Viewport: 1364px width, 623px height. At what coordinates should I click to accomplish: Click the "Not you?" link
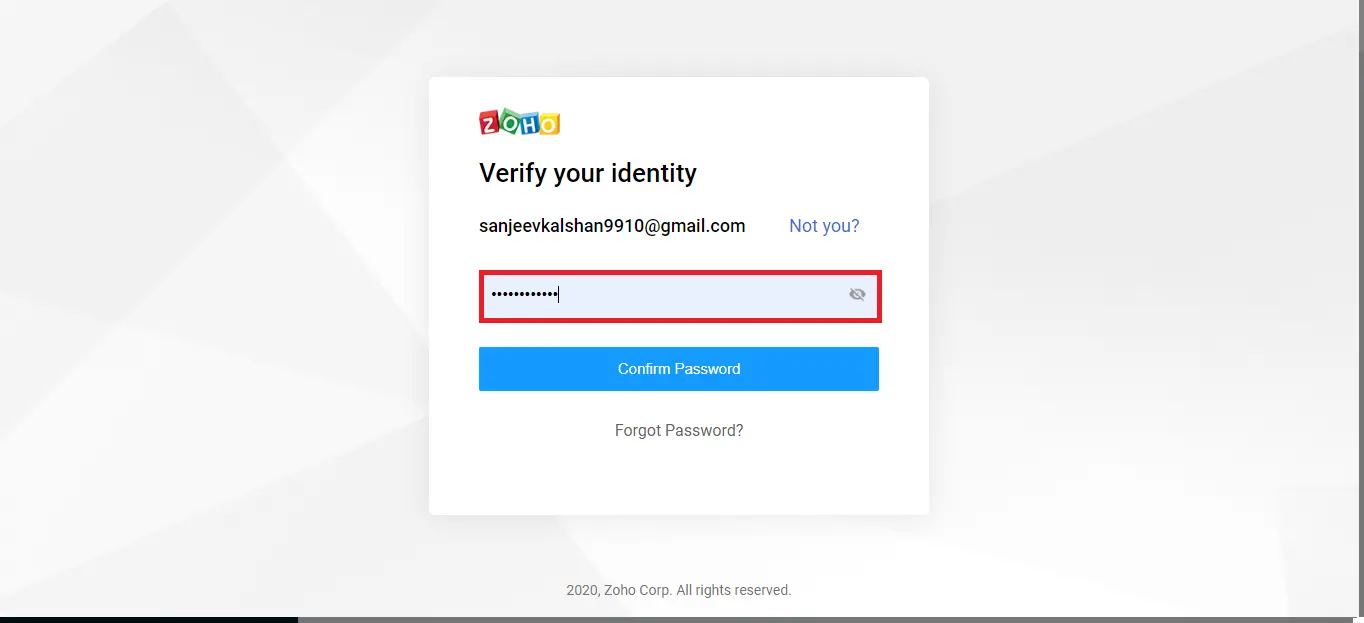tap(824, 226)
